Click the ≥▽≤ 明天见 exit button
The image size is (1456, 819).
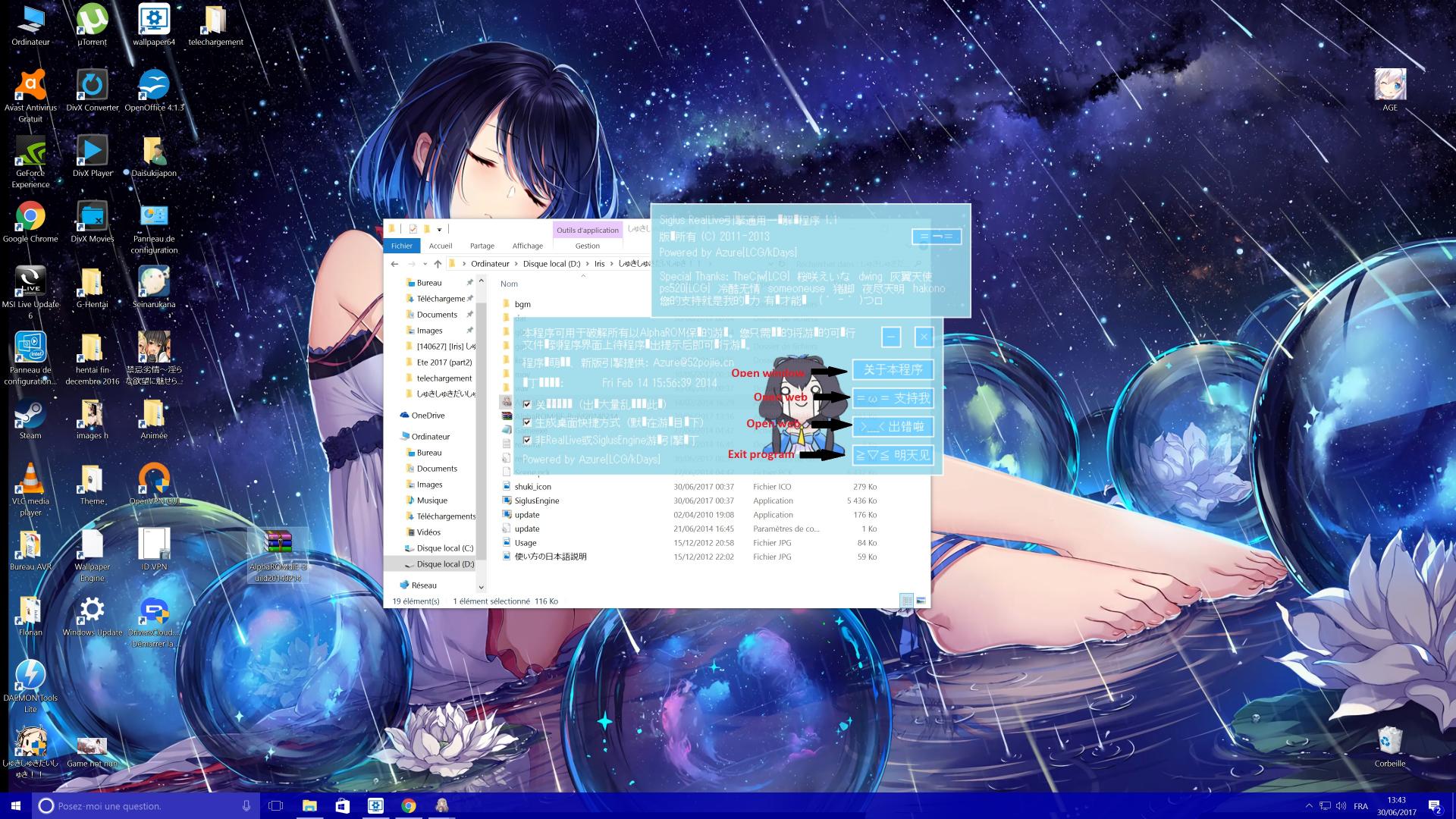(x=893, y=455)
